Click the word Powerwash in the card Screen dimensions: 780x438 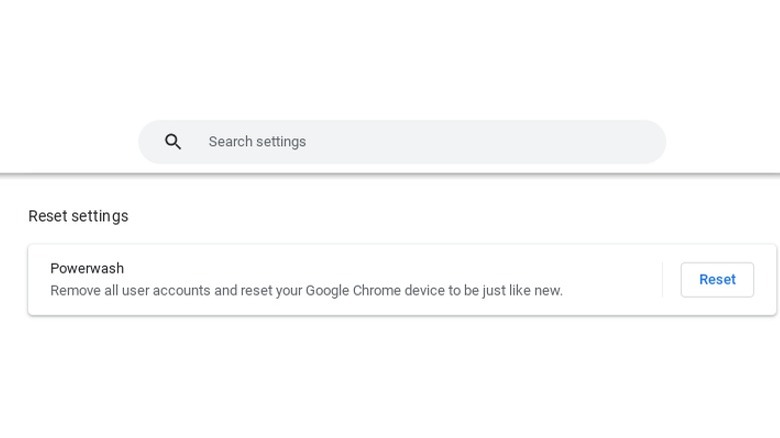coord(87,268)
